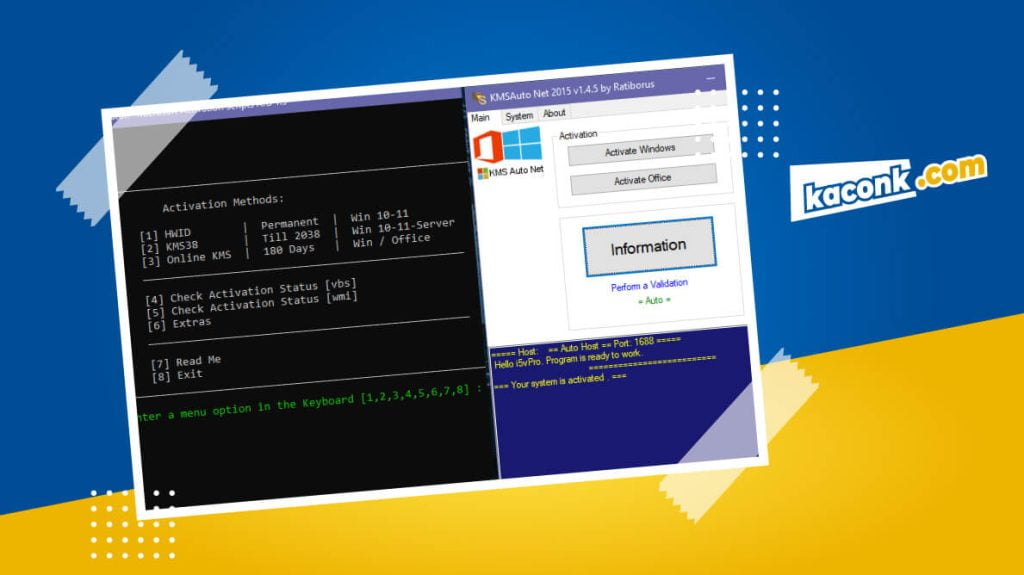Switch to the System tab

coord(519,116)
